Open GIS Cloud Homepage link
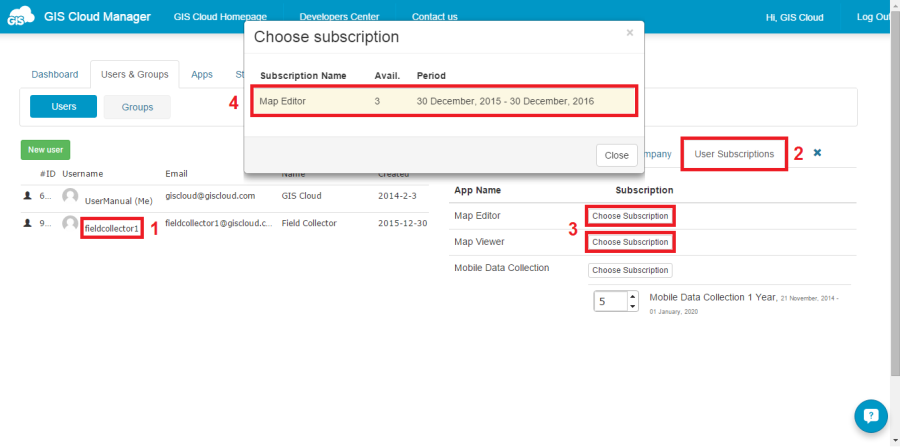 click(220, 17)
